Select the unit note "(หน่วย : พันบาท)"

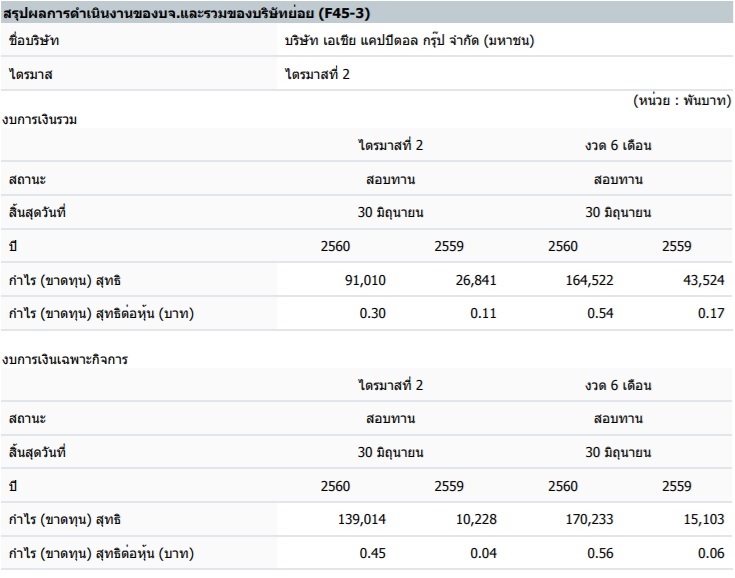tap(682, 100)
